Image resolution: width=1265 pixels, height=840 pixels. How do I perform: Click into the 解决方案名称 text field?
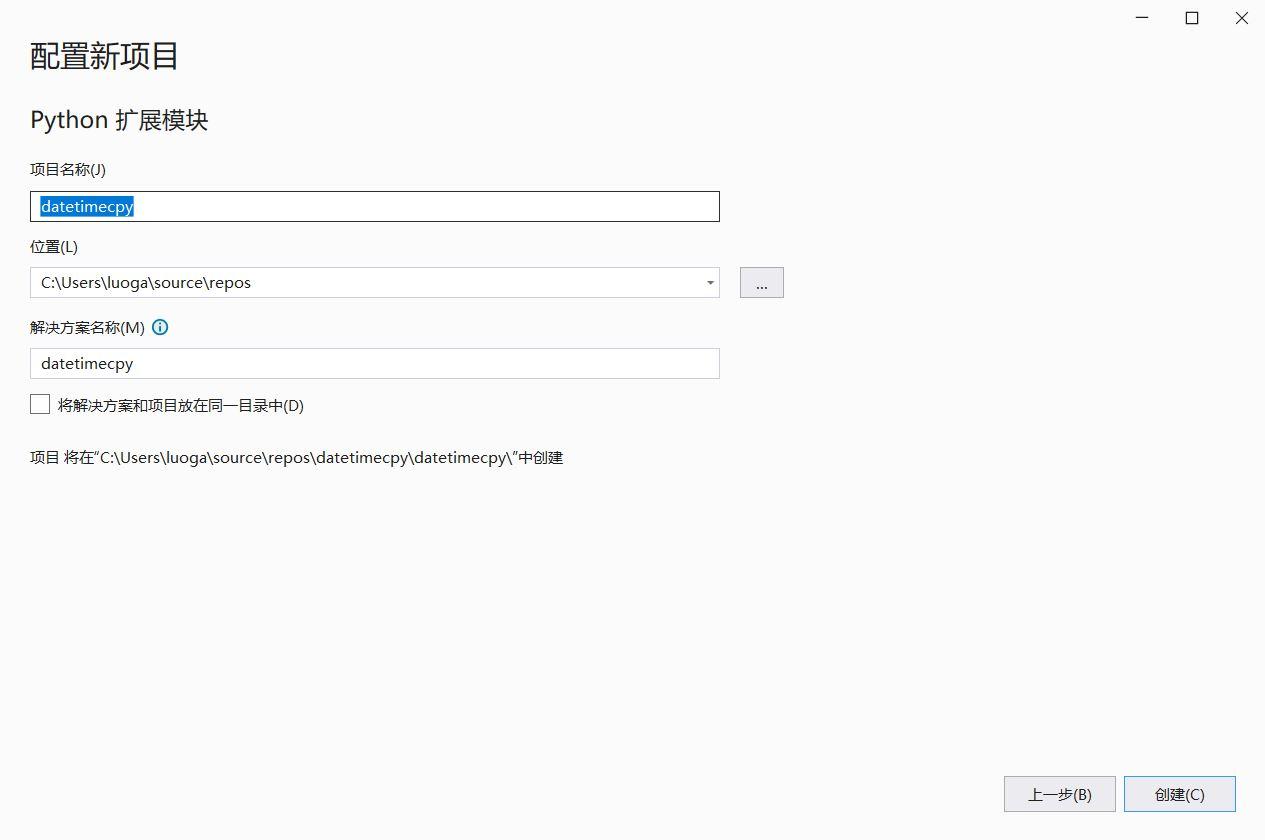pyautogui.click(x=375, y=363)
